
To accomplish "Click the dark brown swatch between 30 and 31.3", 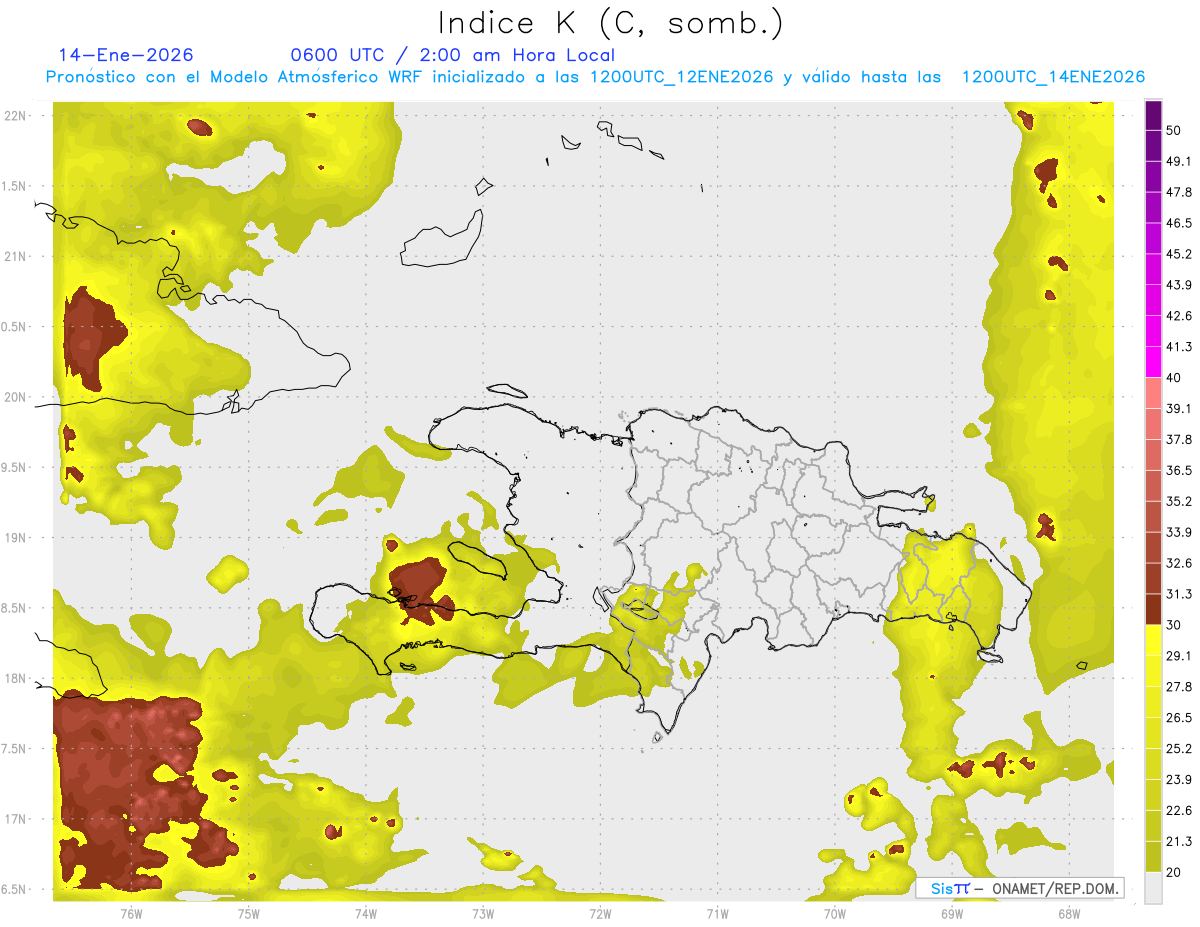I will pos(1153,609).
